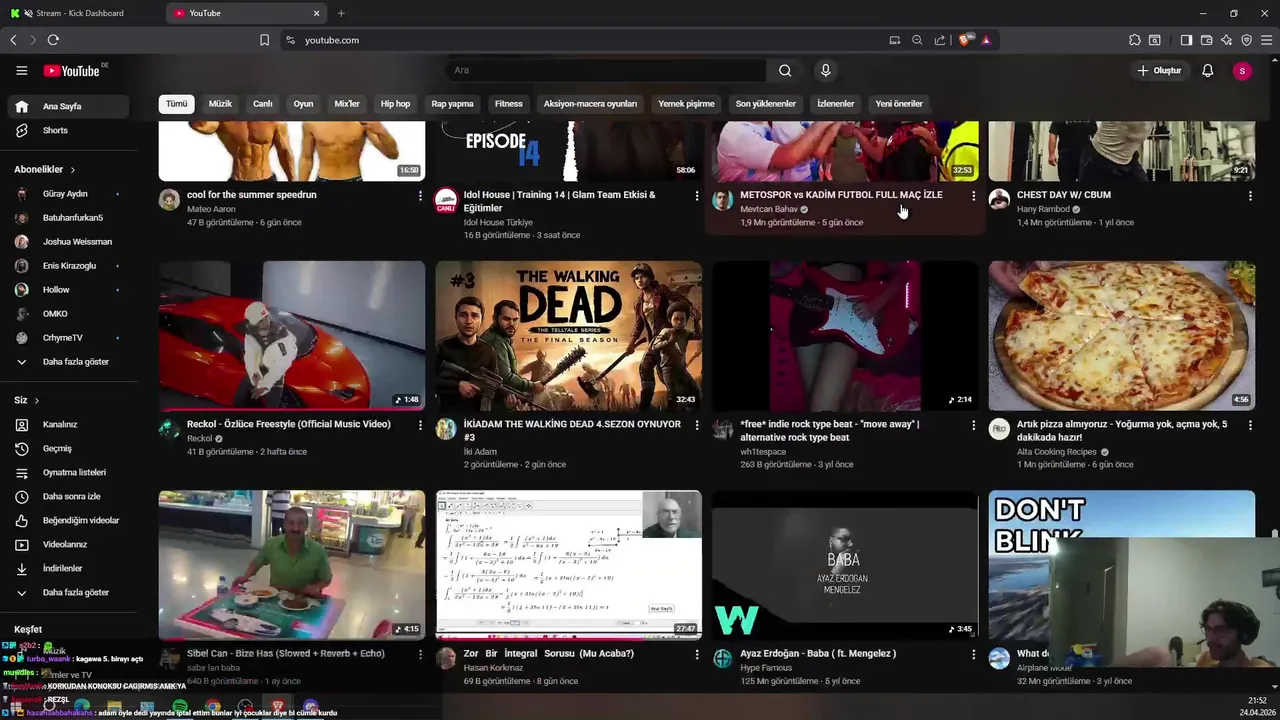Select the Hip hop filter chip
1280x720 pixels.
395,104
